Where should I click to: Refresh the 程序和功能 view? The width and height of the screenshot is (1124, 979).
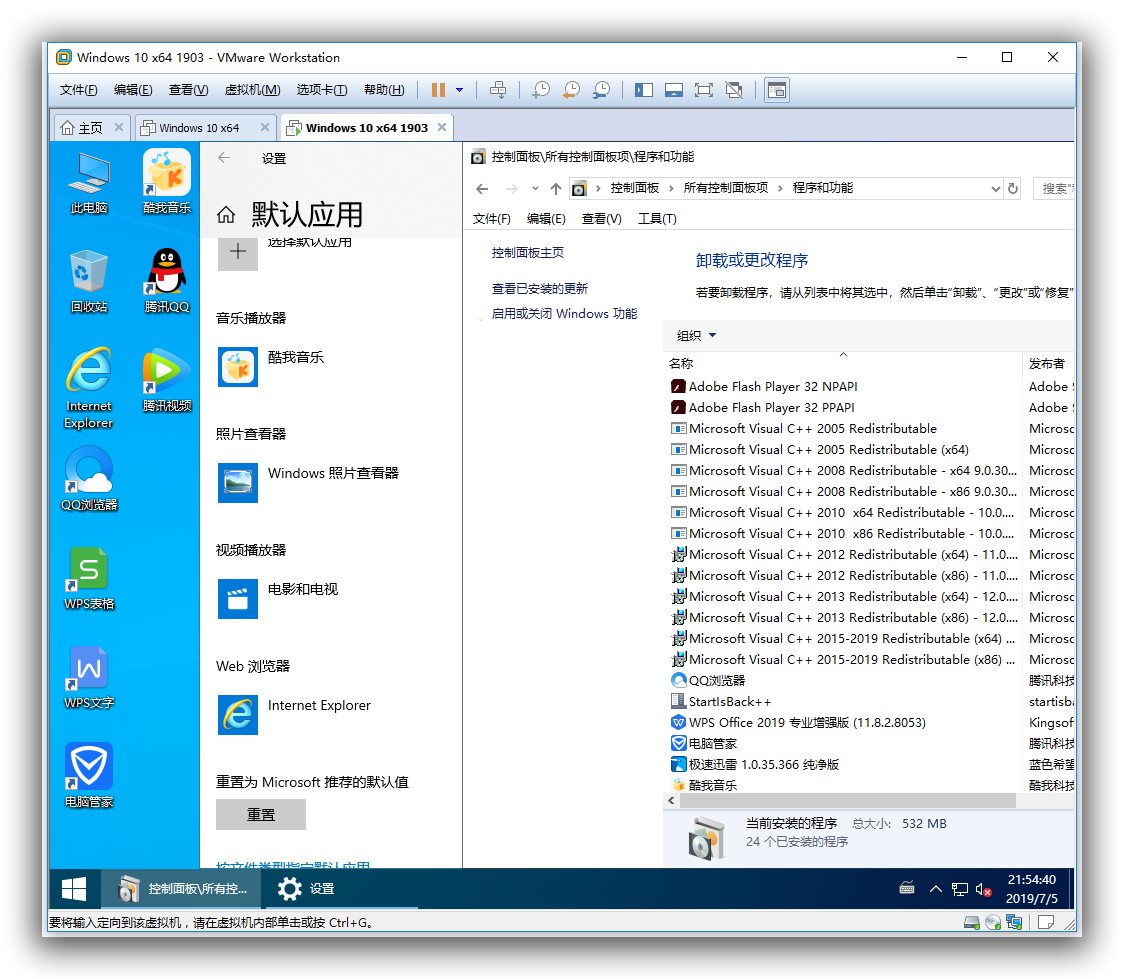(1013, 188)
